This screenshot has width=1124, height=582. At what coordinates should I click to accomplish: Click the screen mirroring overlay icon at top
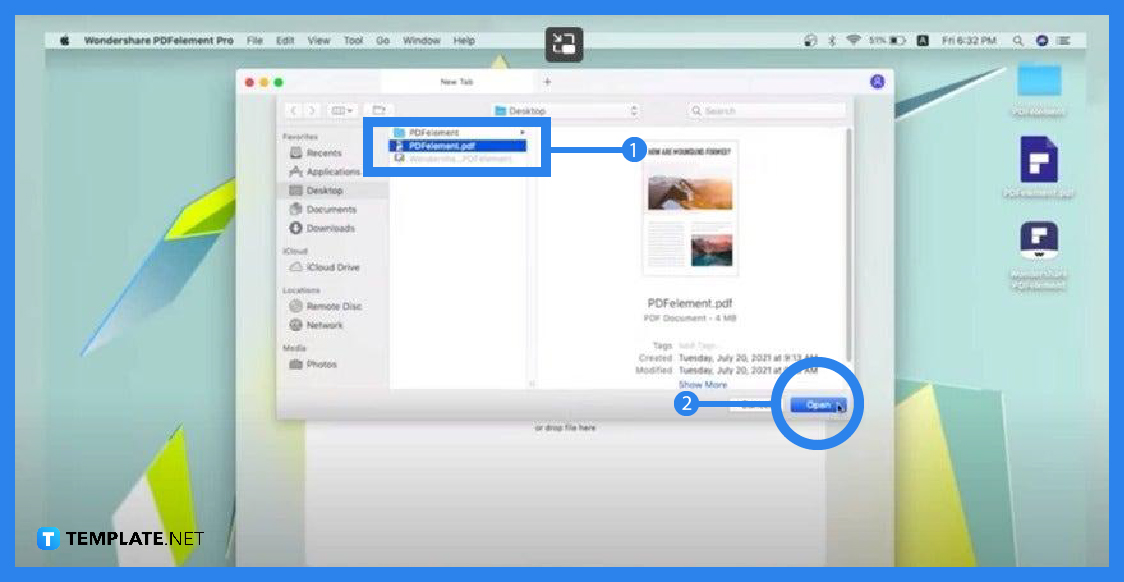(x=565, y=44)
